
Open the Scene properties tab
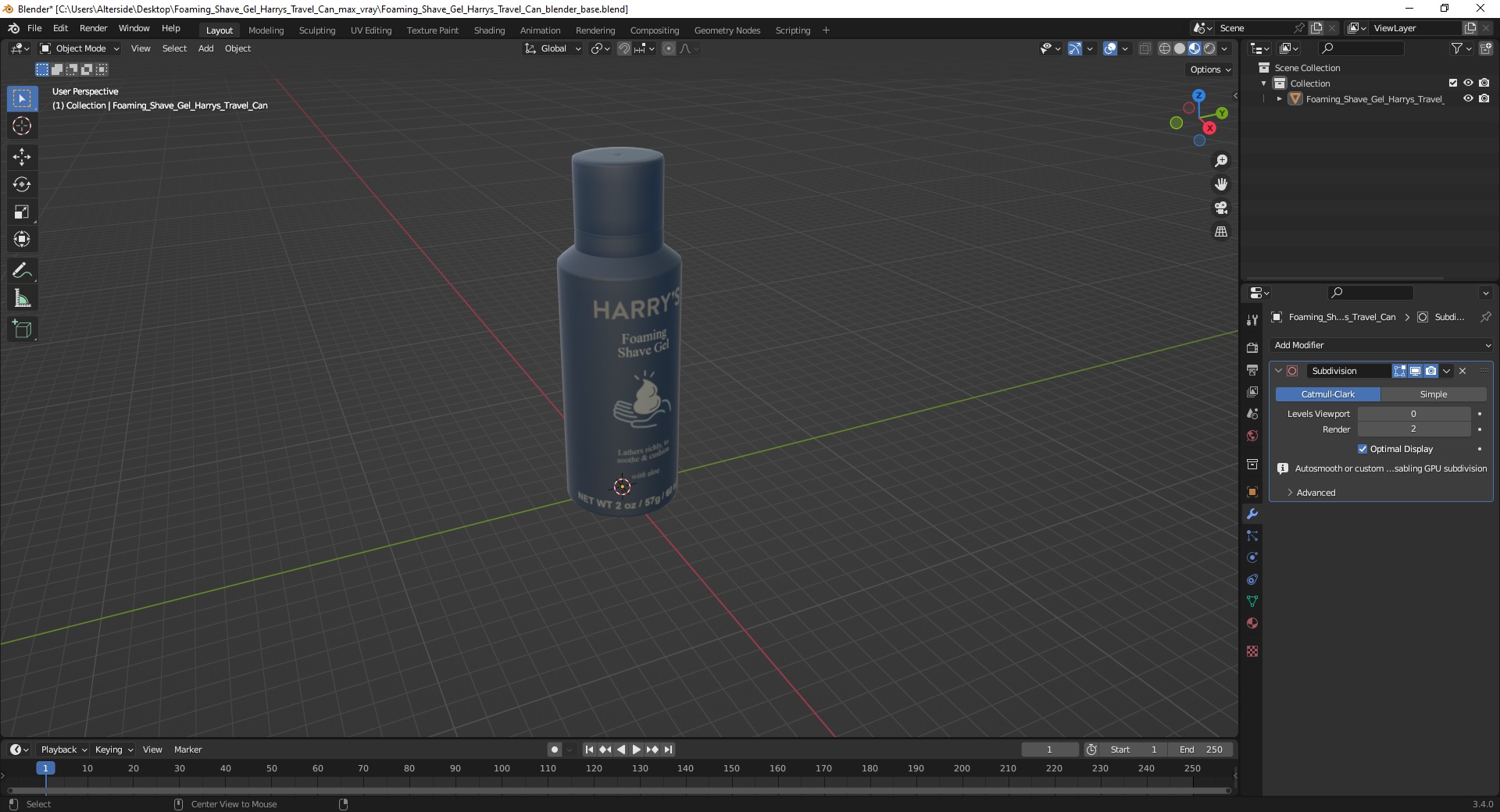[x=1252, y=413]
